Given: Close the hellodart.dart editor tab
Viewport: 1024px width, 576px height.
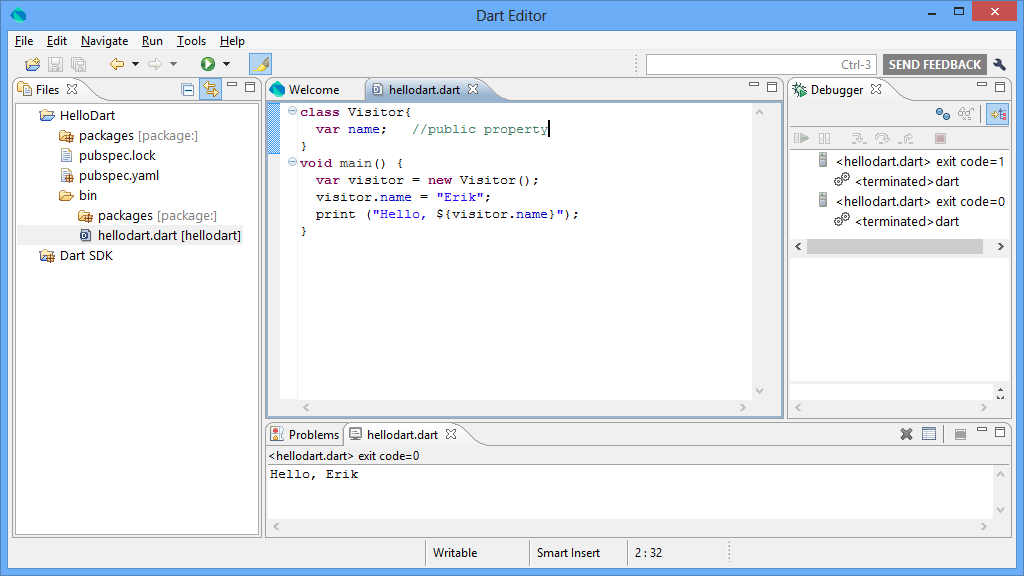Looking at the screenshot, I should pyautogui.click(x=473, y=89).
